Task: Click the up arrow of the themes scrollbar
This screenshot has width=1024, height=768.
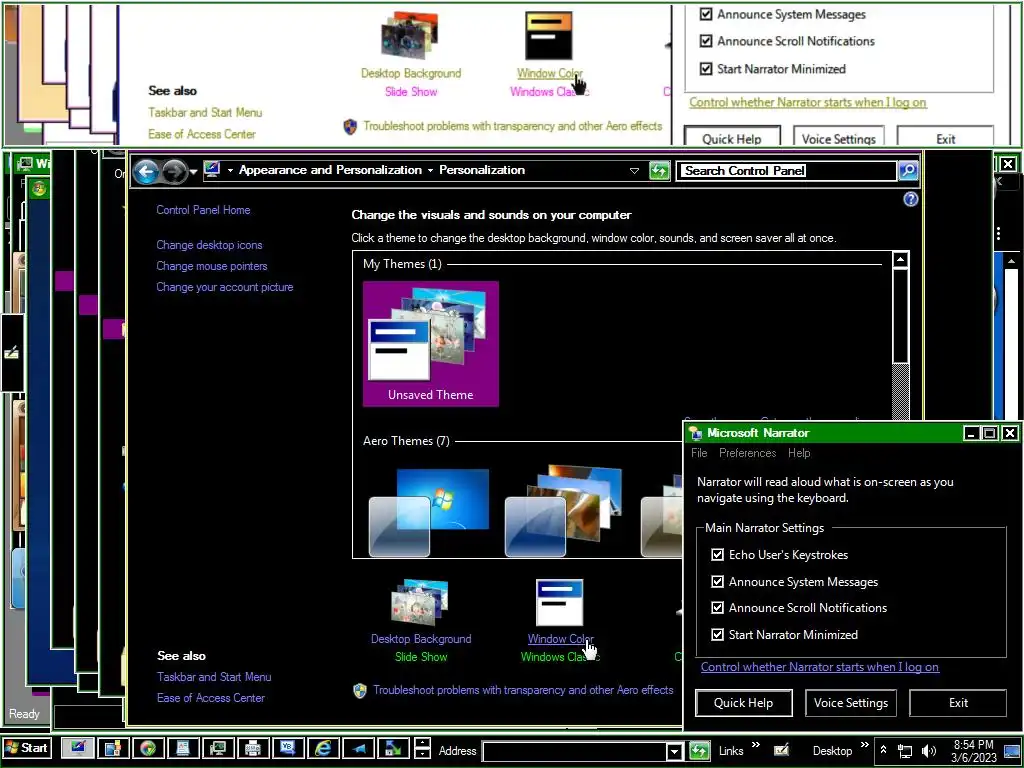Action: coord(901,260)
